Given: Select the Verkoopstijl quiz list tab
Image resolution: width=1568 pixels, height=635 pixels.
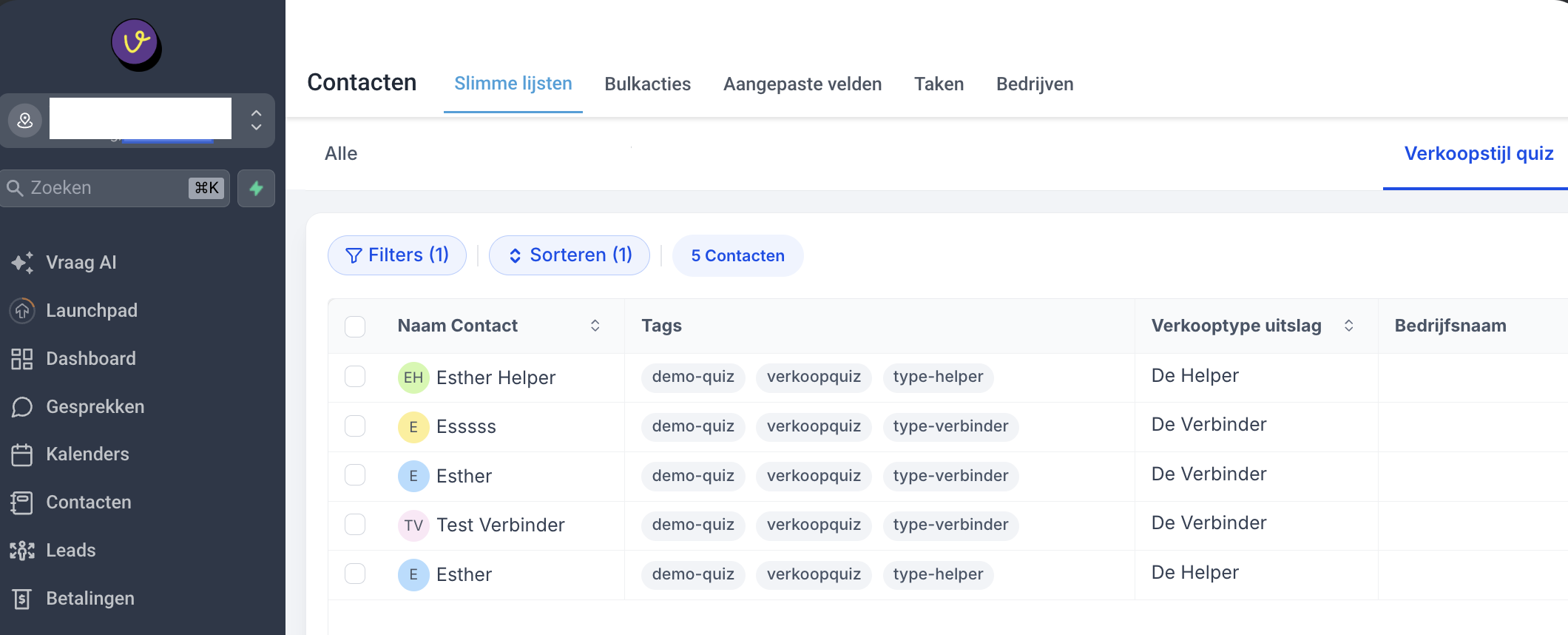Looking at the screenshot, I should [x=1479, y=153].
